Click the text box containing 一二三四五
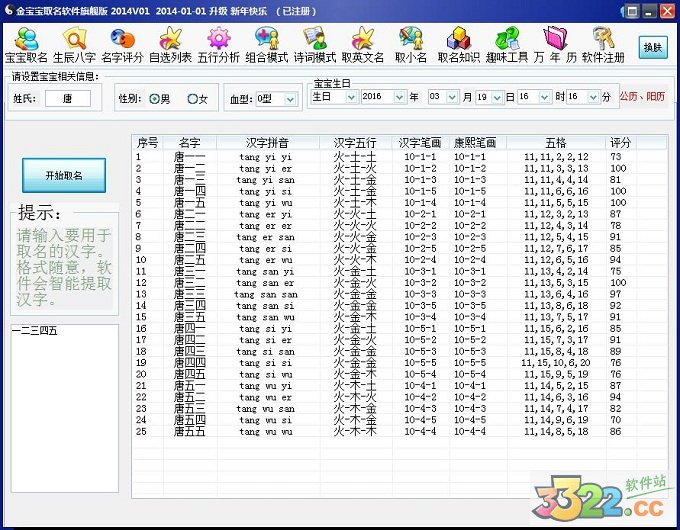Screen dimensions: 680x530 point(65,408)
